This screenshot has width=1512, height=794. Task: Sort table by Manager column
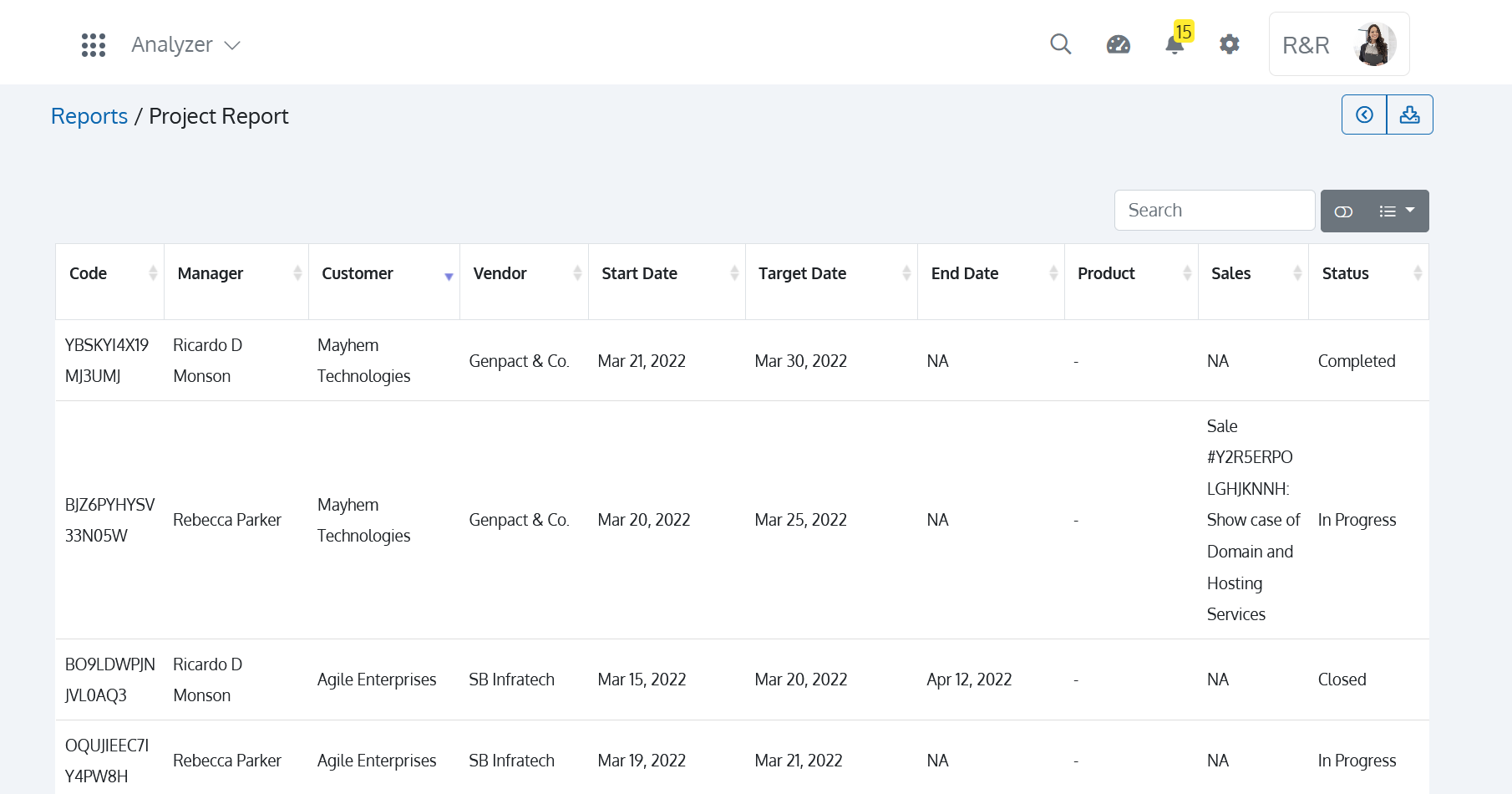coord(236,282)
